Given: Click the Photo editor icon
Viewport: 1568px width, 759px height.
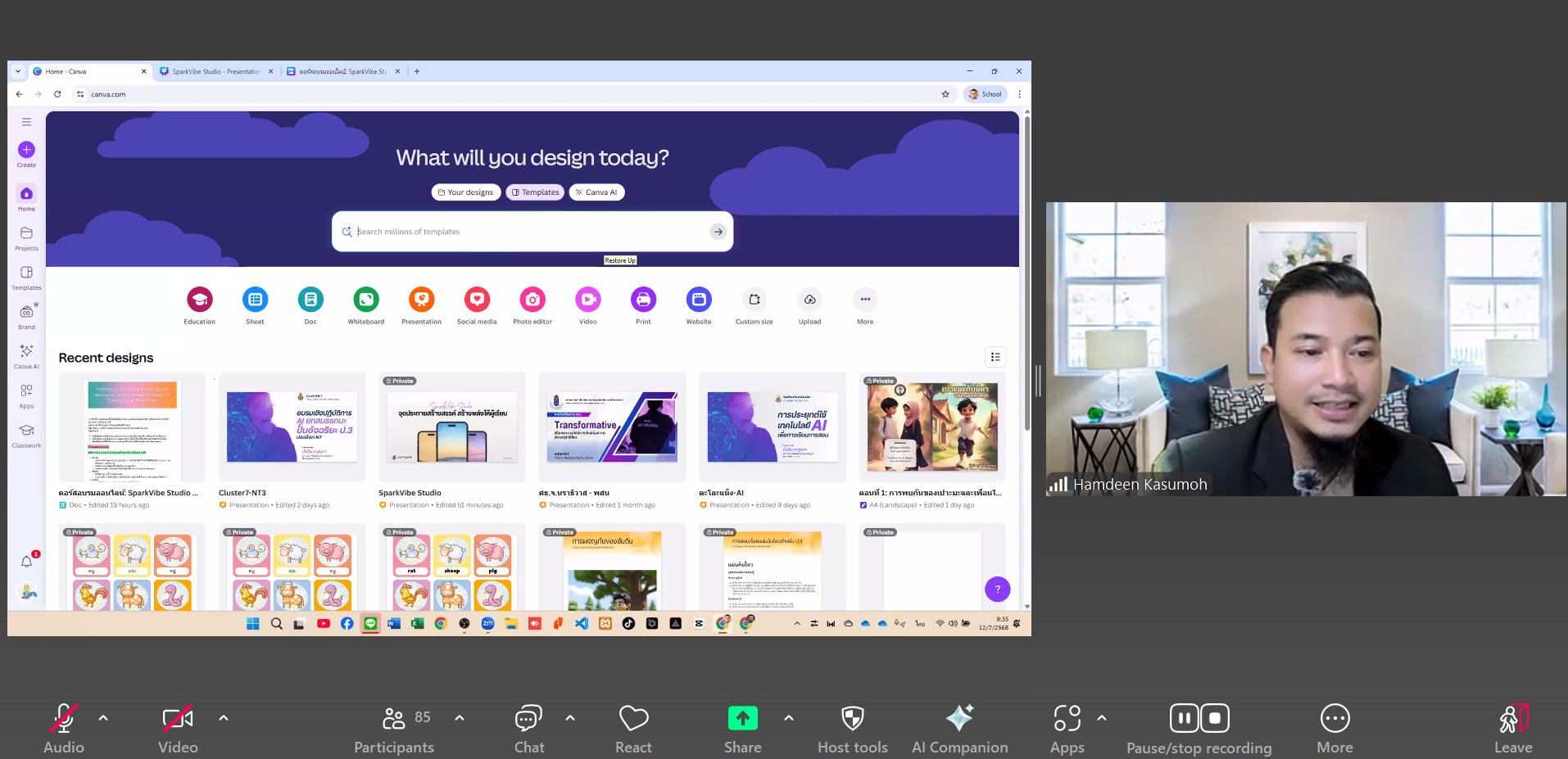Looking at the screenshot, I should pos(532,300).
